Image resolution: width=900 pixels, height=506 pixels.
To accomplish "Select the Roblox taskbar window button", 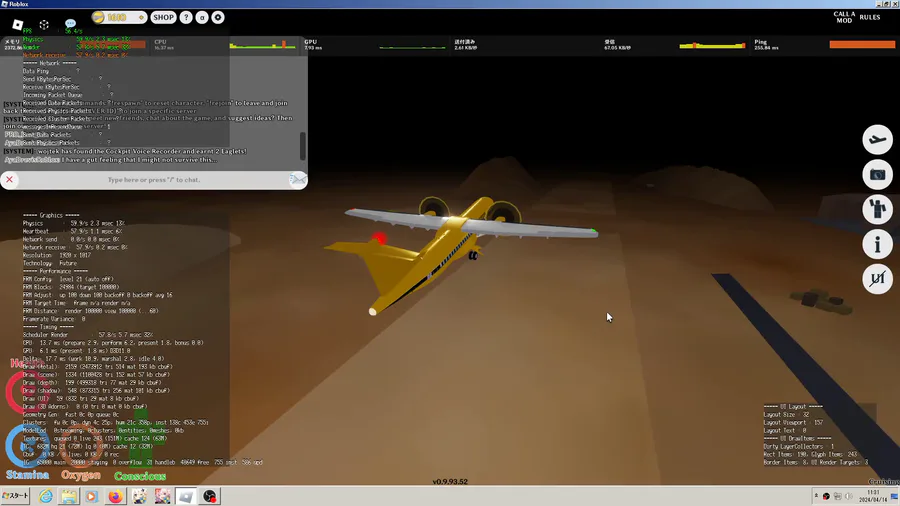I will [x=185, y=496].
